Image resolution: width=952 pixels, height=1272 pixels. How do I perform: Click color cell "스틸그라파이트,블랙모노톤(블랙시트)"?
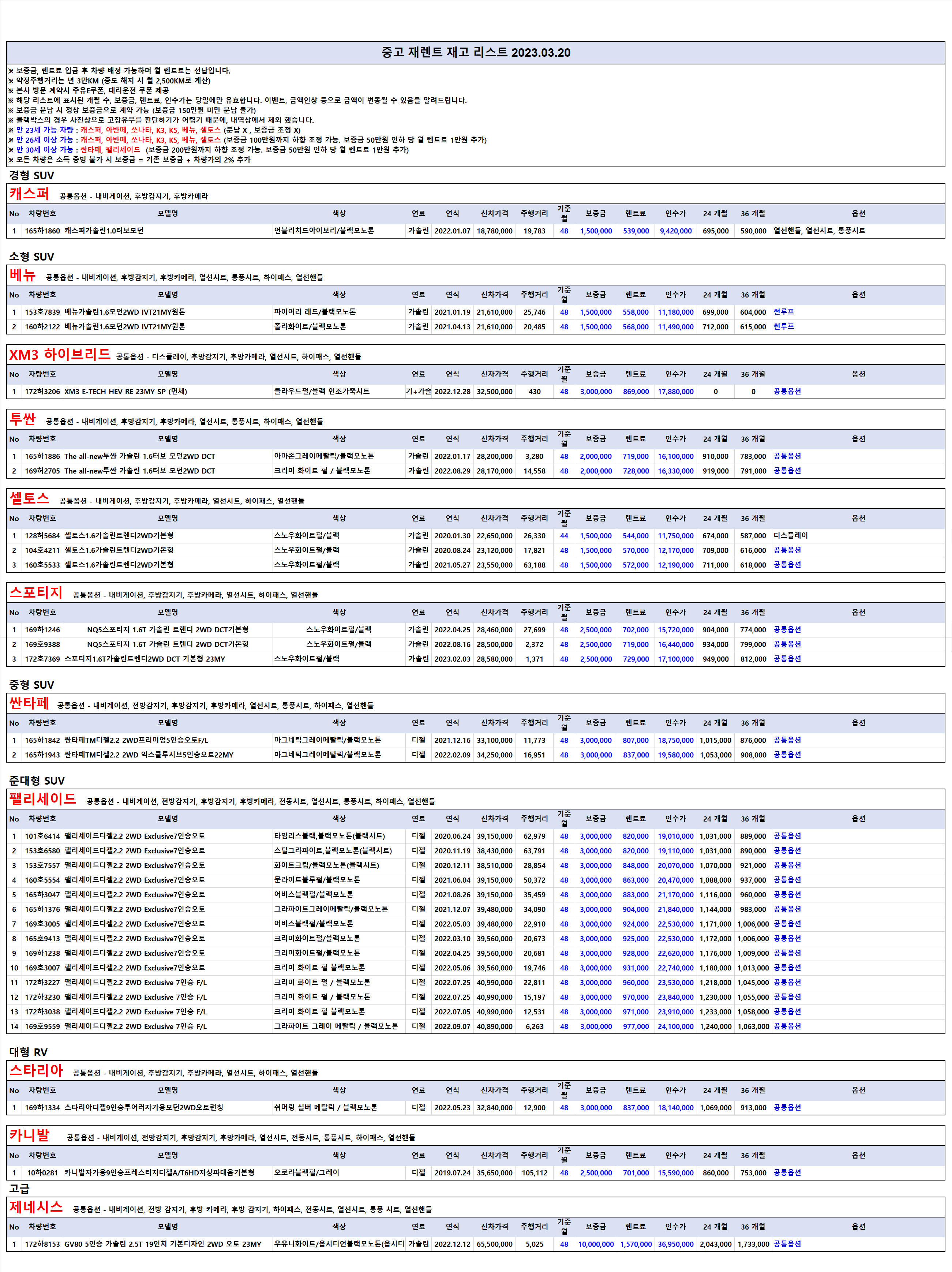point(333,850)
